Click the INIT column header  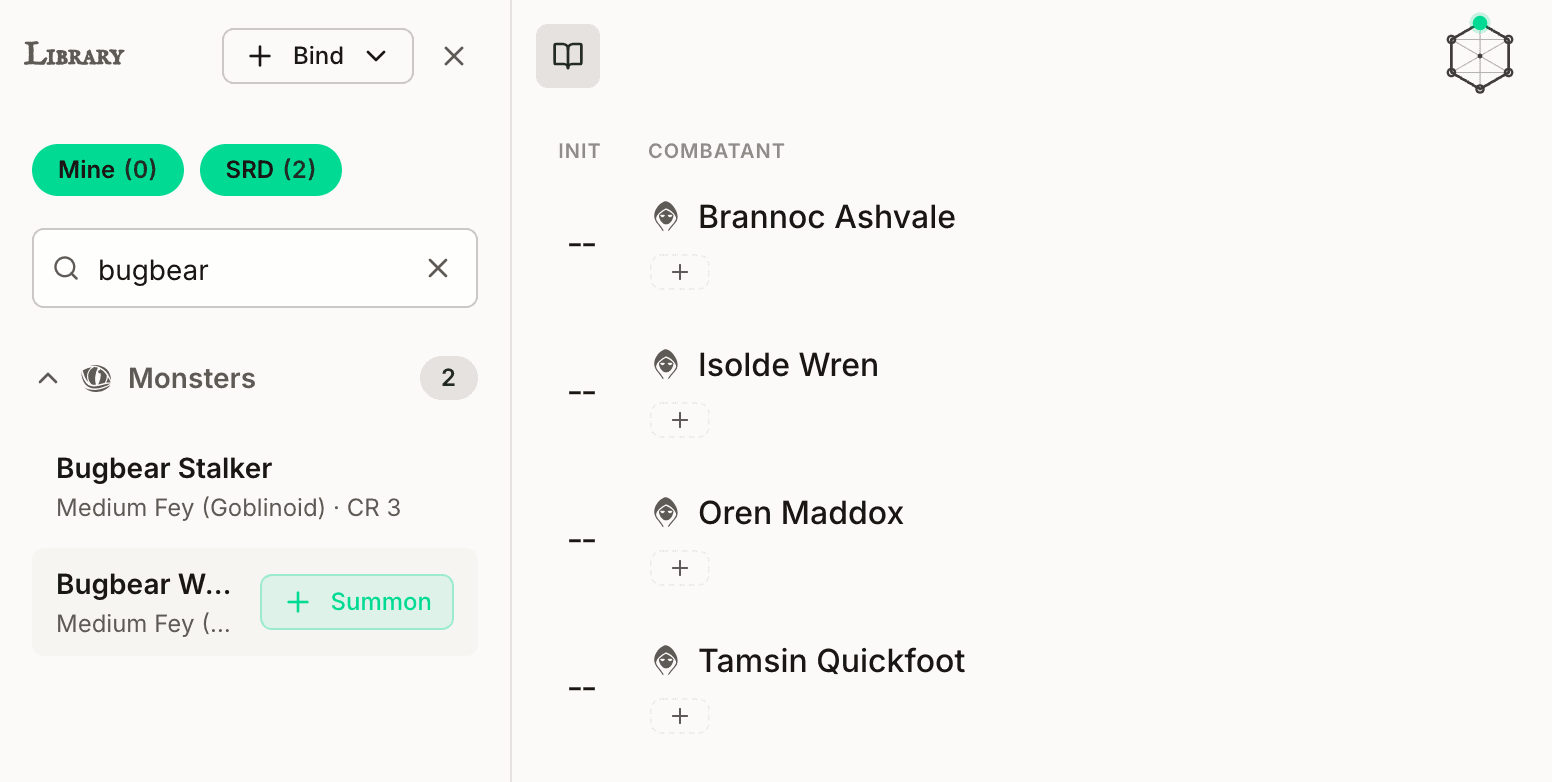579,151
